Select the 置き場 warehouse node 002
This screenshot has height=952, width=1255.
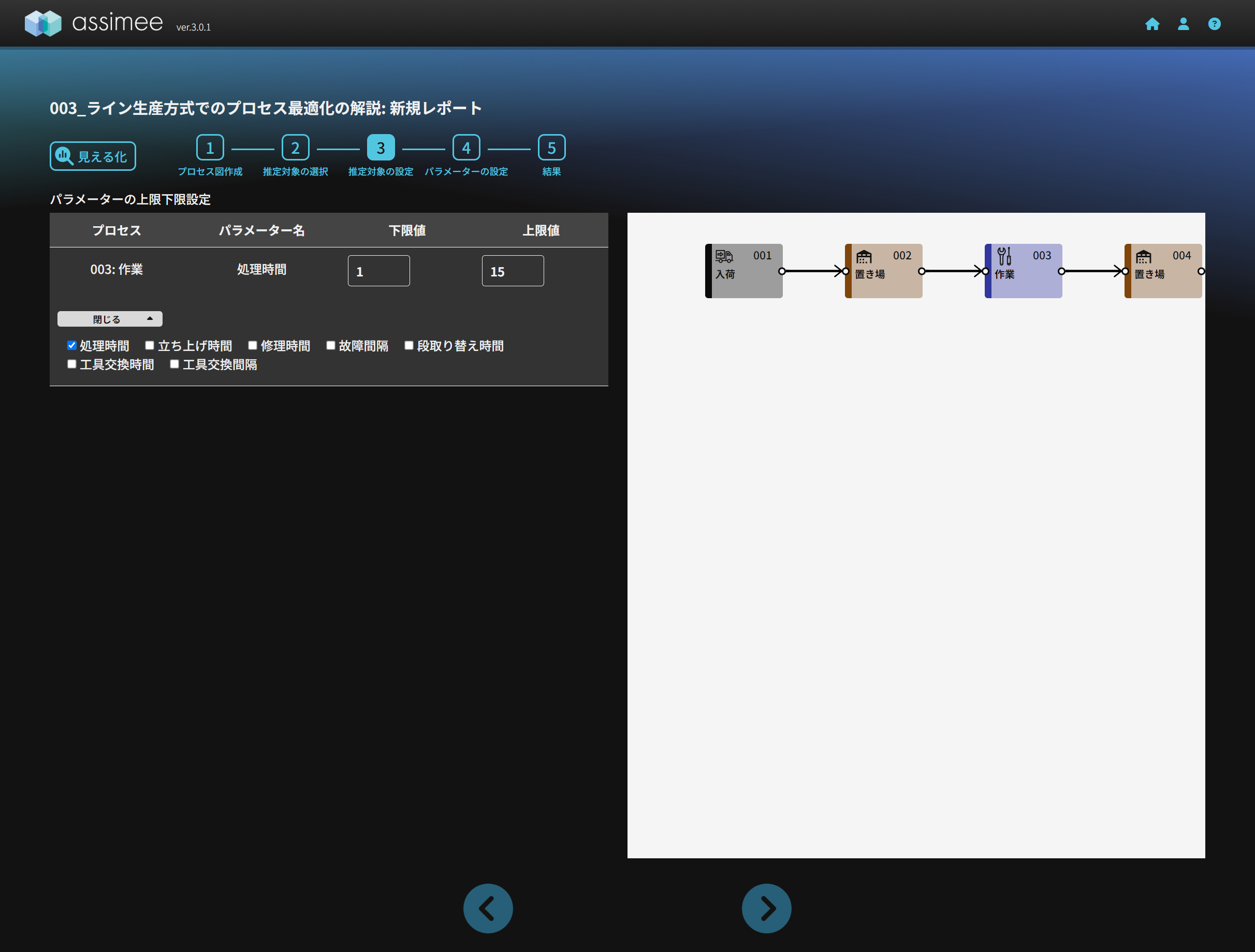883,271
